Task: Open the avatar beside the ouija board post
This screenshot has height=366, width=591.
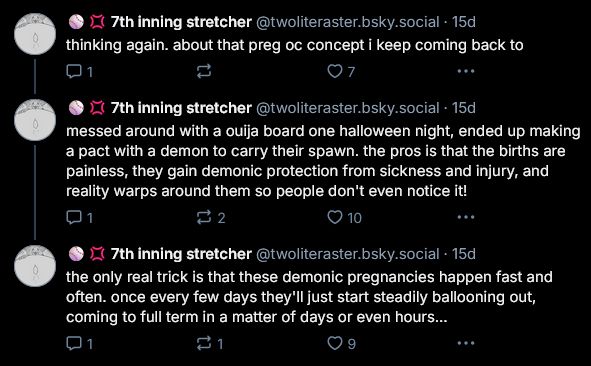Action: pyautogui.click(x=35, y=120)
